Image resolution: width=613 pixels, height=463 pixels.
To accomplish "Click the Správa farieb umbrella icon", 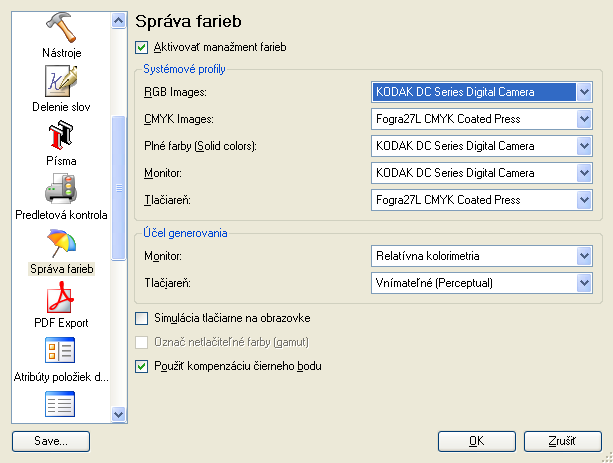I will click(x=61, y=243).
